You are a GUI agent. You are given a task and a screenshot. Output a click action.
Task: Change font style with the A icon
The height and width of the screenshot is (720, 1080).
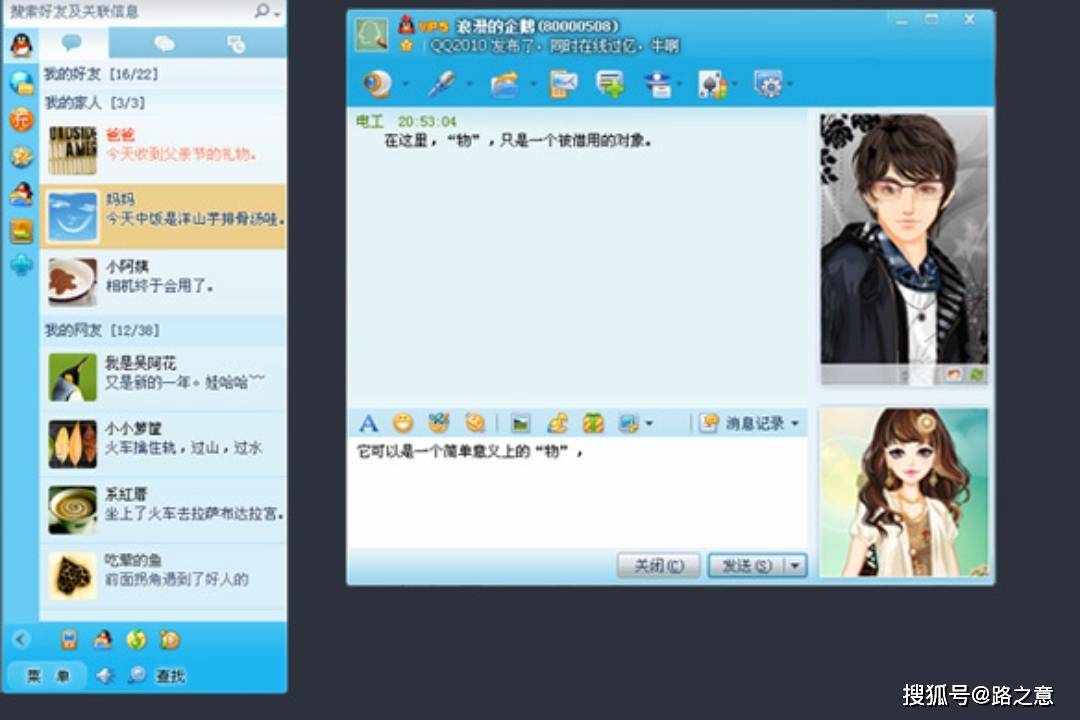368,423
